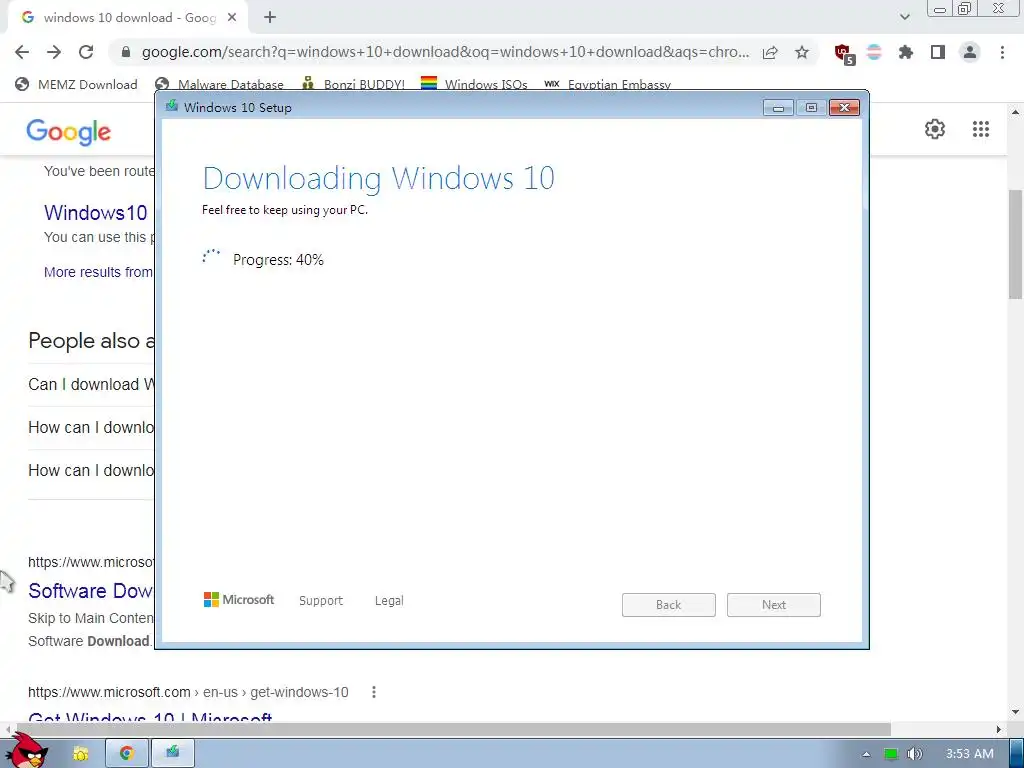Open Malware Database bookmark

pos(219,84)
